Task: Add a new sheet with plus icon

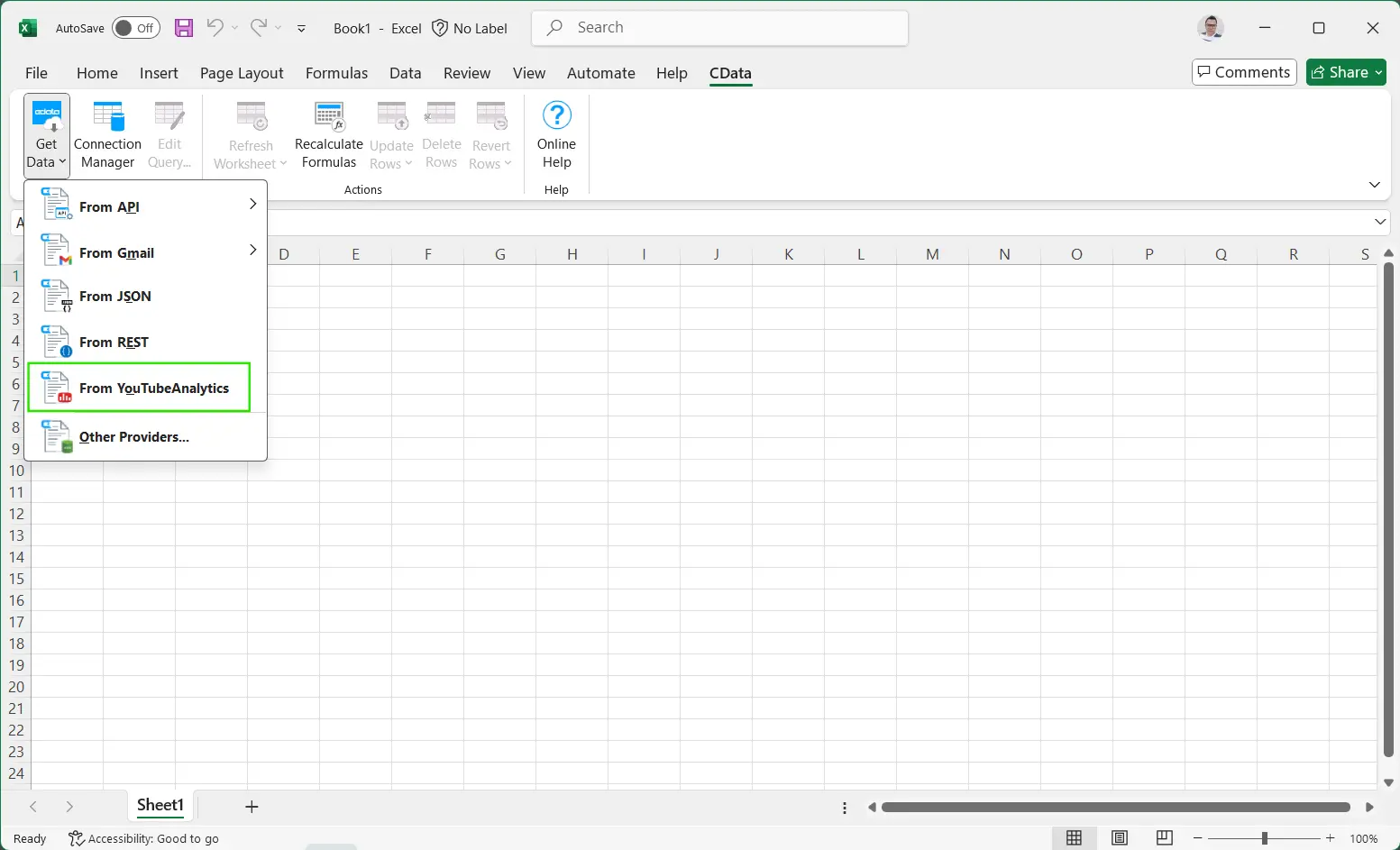Action: tap(252, 807)
